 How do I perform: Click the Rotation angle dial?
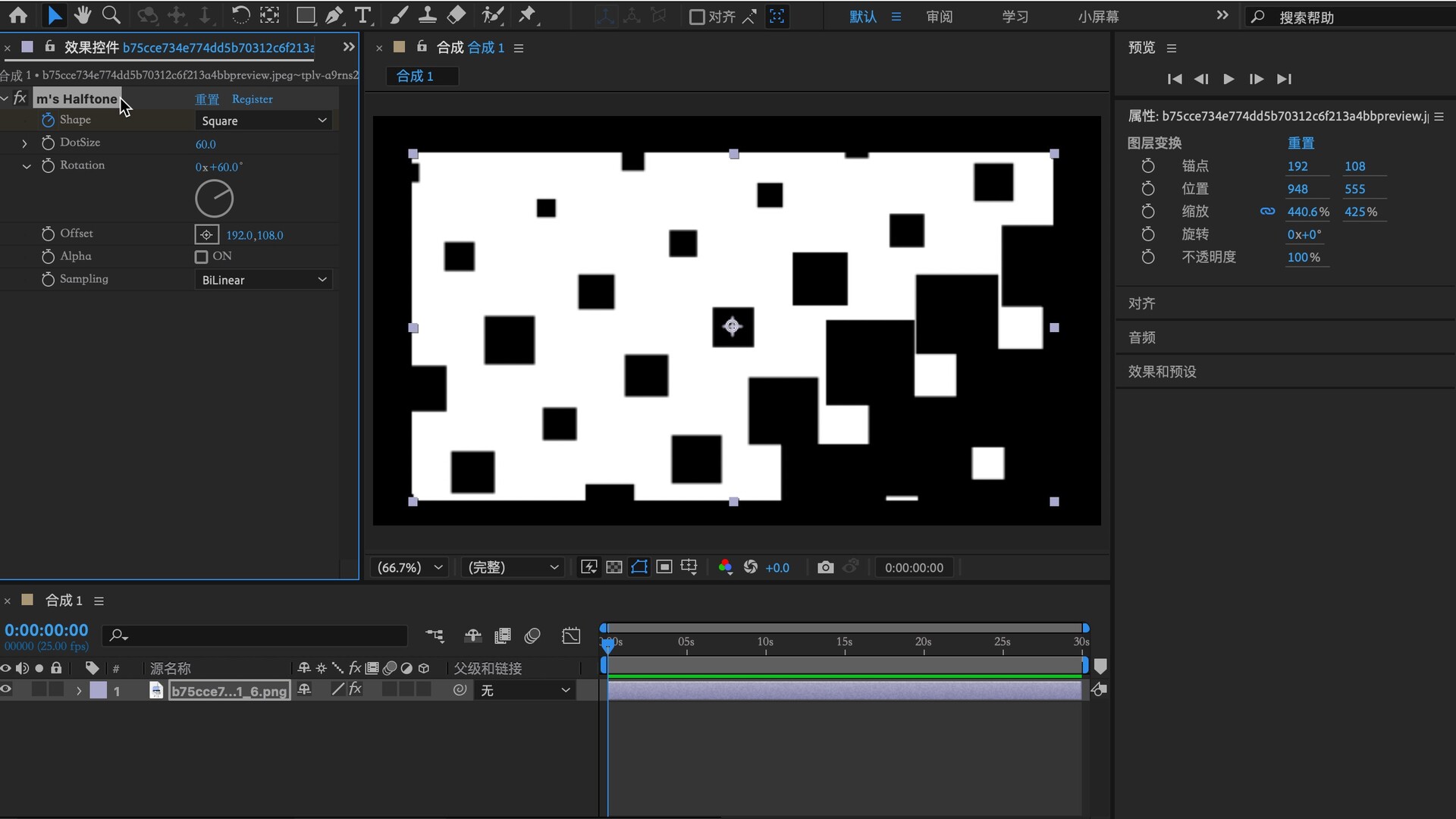(x=215, y=199)
